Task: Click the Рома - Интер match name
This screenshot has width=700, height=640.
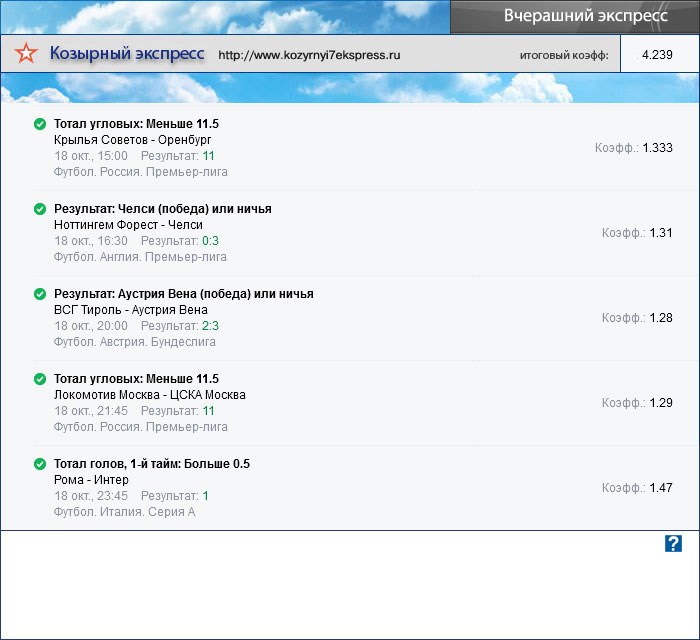Action: click(x=91, y=480)
